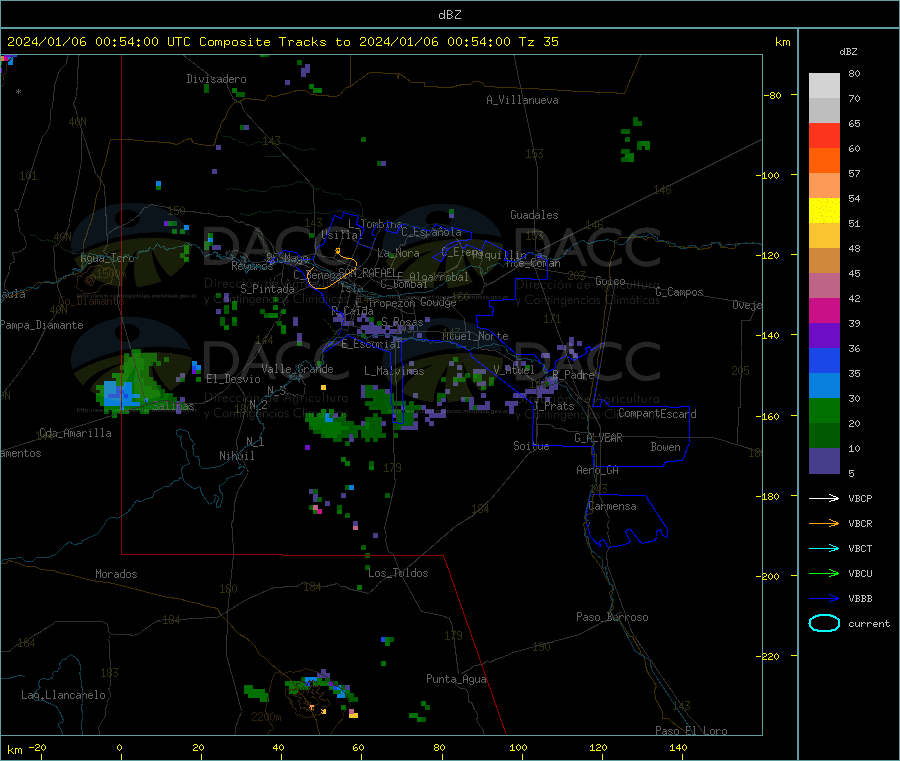Click the 'Paso_Barroso' map label
Image resolution: width=900 pixels, height=761 pixels.
click(612, 617)
